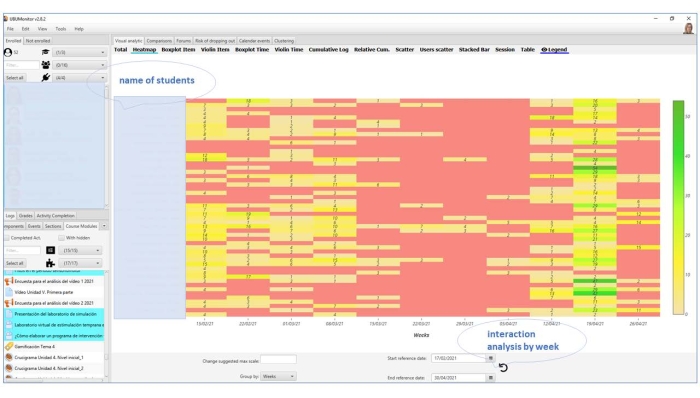Click the groups people icon
This screenshot has height=398, width=700.
click(x=46, y=65)
